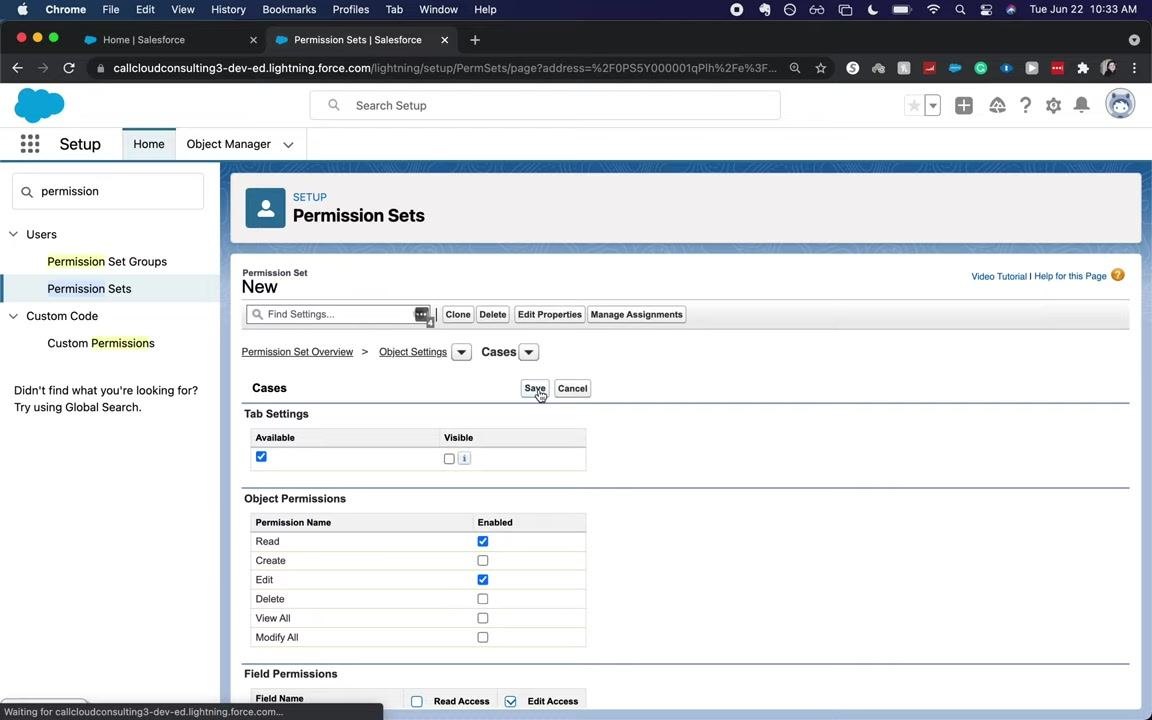Open the Video Tutorial link
Viewport: 1152px width, 720px height.
[998, 276]
